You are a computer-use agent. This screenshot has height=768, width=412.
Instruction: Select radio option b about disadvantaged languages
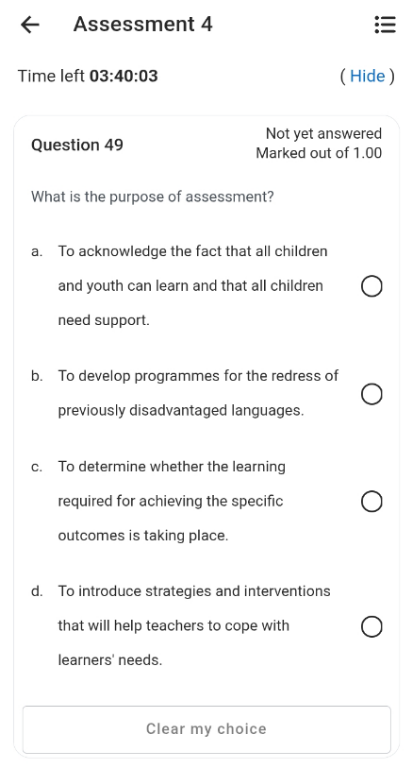pos(372,394)
